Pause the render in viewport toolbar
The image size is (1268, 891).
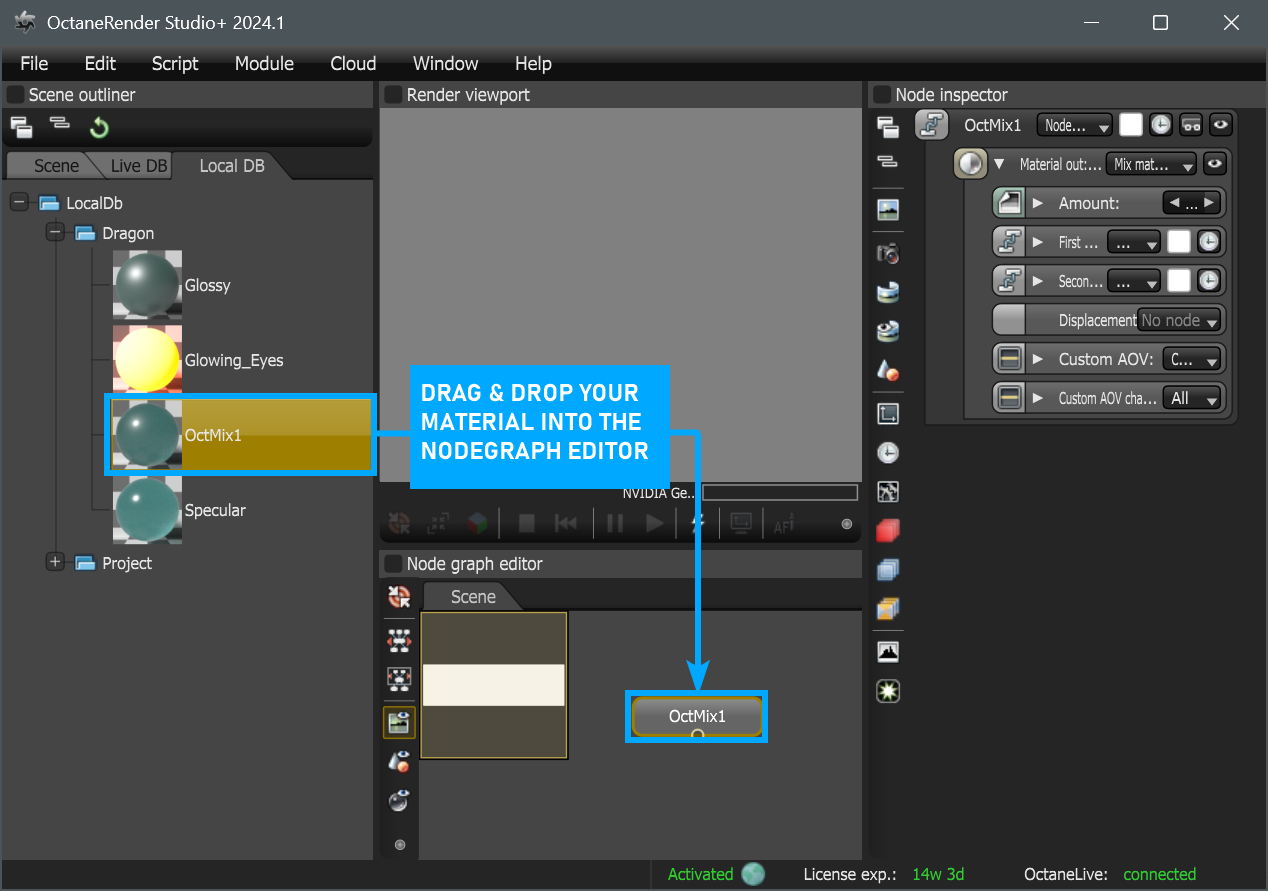[615, 522]
